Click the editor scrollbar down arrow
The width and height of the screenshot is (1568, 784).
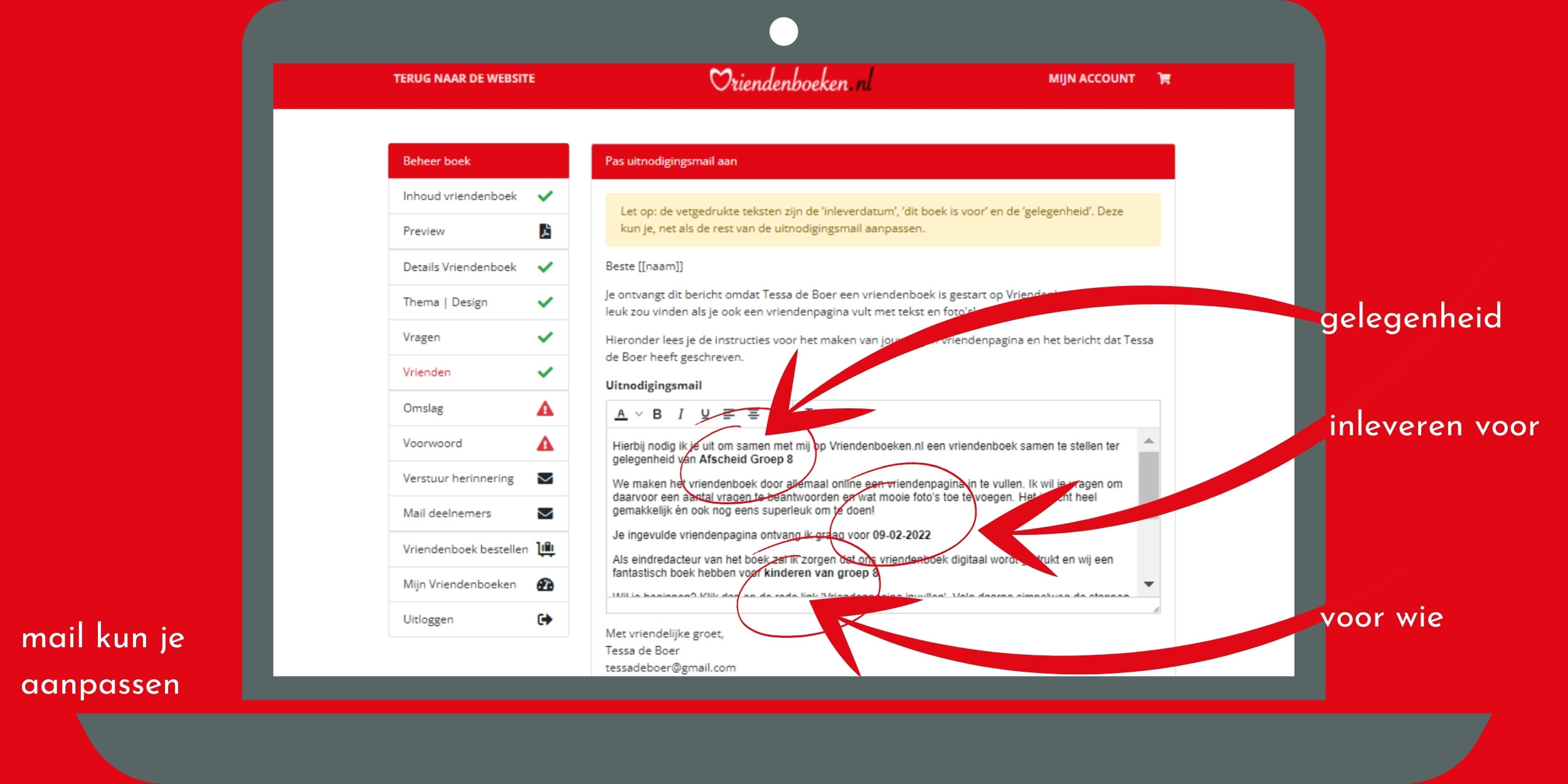pyautogui.click(x=1149, y=584)
